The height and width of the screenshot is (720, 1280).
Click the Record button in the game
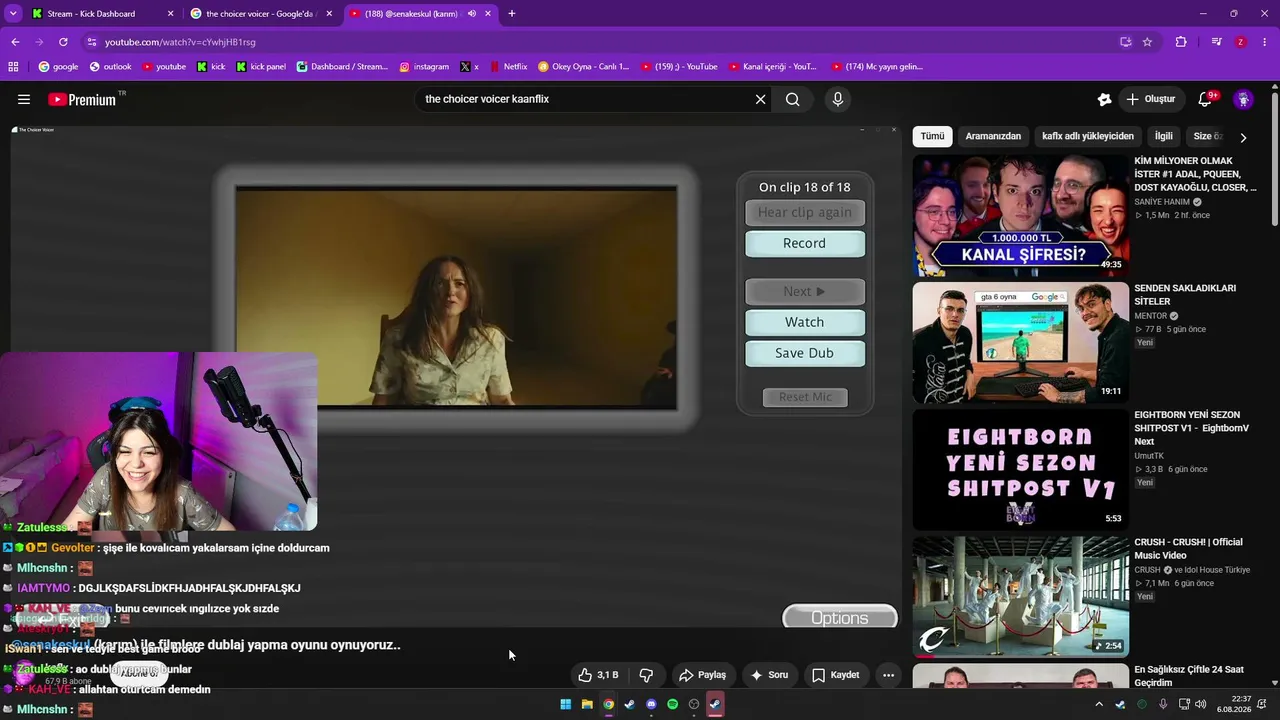pos(805,244)
